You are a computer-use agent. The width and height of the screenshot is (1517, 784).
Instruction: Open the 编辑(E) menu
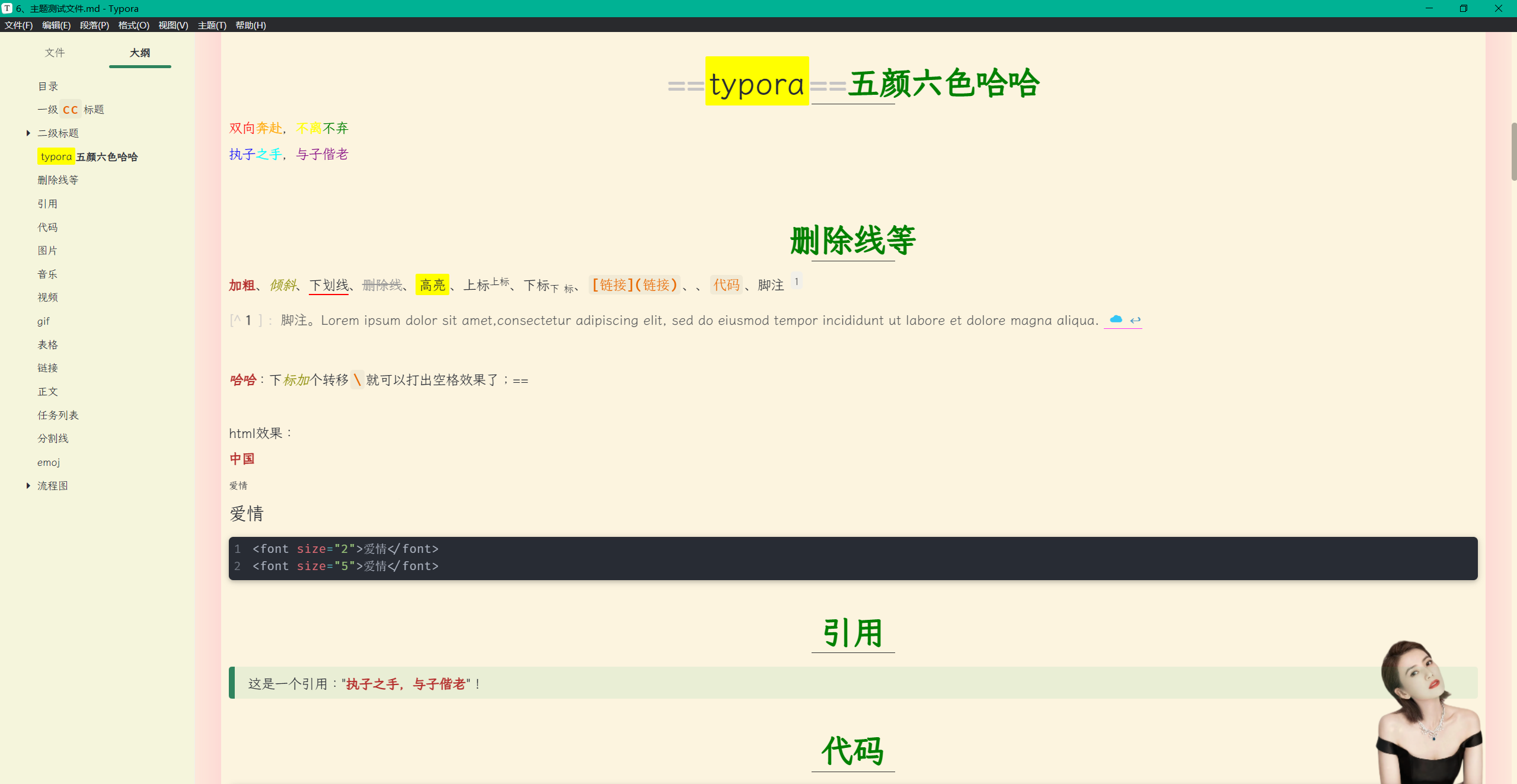pos(56,25)
